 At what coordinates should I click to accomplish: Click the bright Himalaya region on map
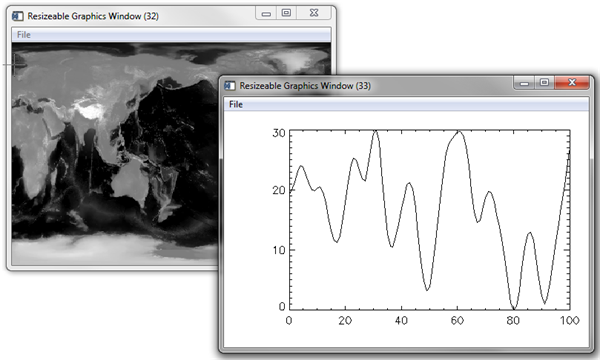tap(89, 109)
